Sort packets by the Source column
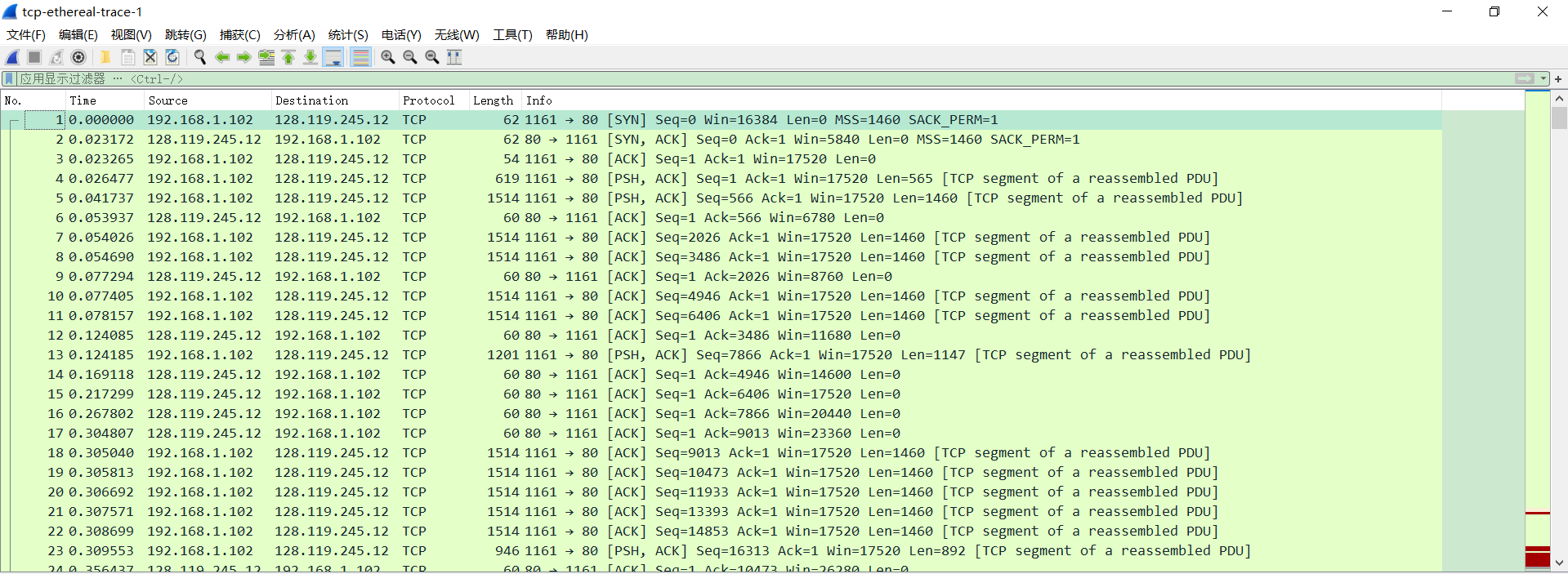The image size is (1568, 574). [x=208, y=100]
